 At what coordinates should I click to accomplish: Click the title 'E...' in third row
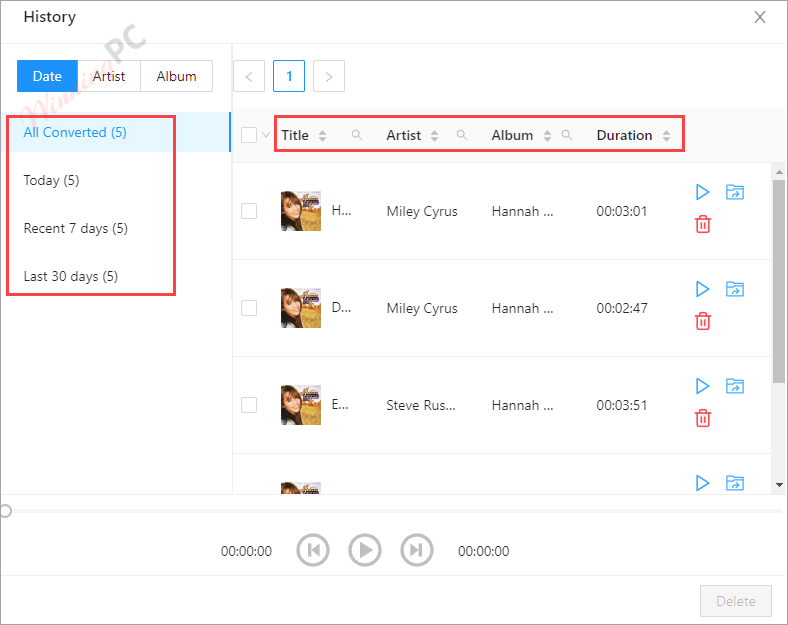click(x=340, y=405)
